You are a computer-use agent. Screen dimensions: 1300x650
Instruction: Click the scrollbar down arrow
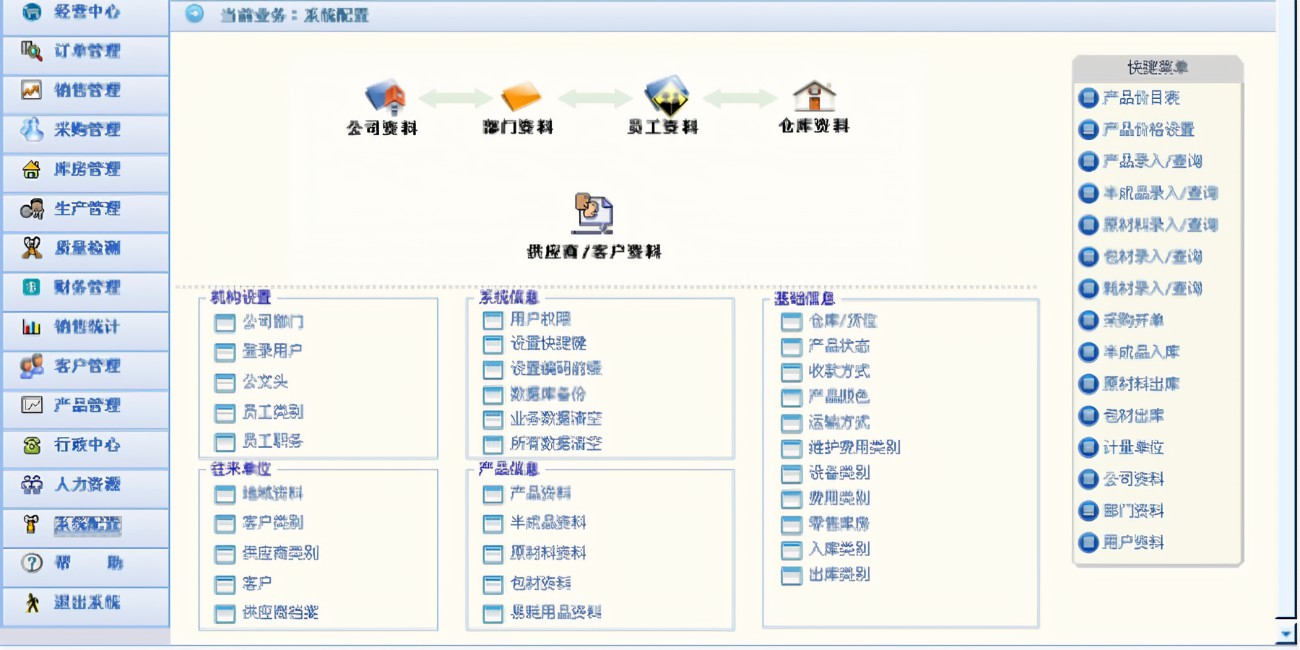[1286, 634]
